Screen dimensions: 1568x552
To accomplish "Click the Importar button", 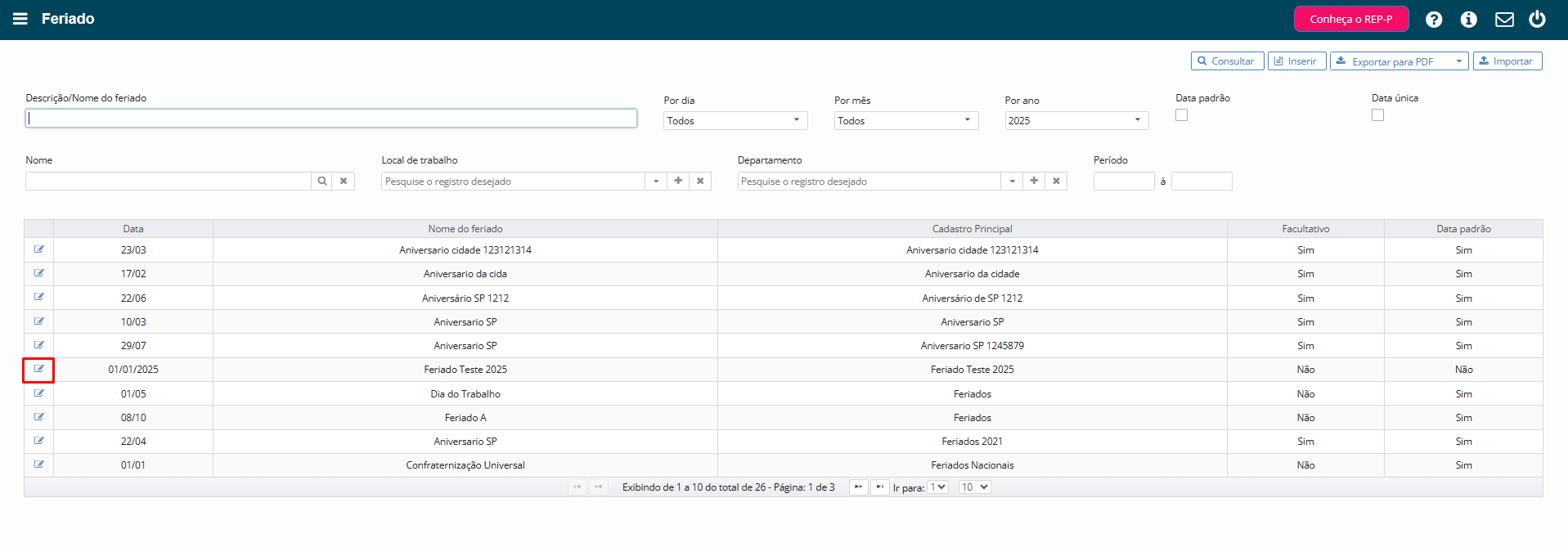I will 1507,61.
